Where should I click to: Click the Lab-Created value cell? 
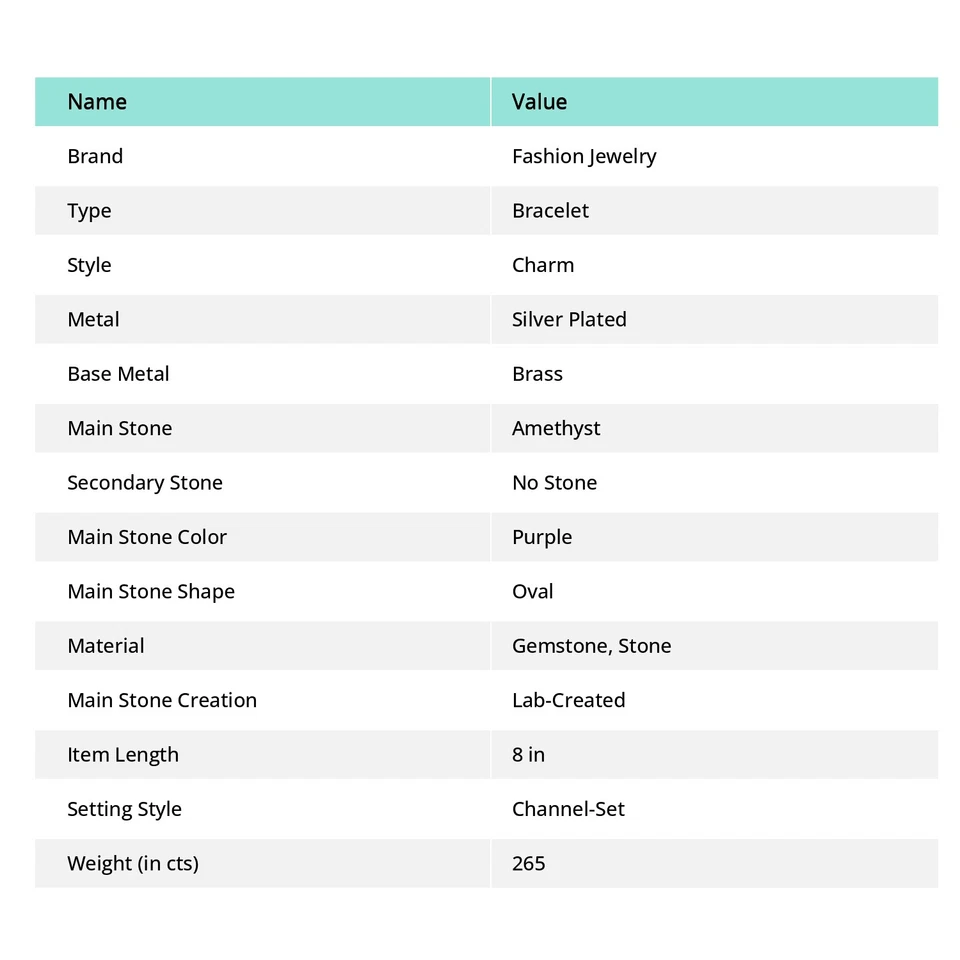coord(568,700)
